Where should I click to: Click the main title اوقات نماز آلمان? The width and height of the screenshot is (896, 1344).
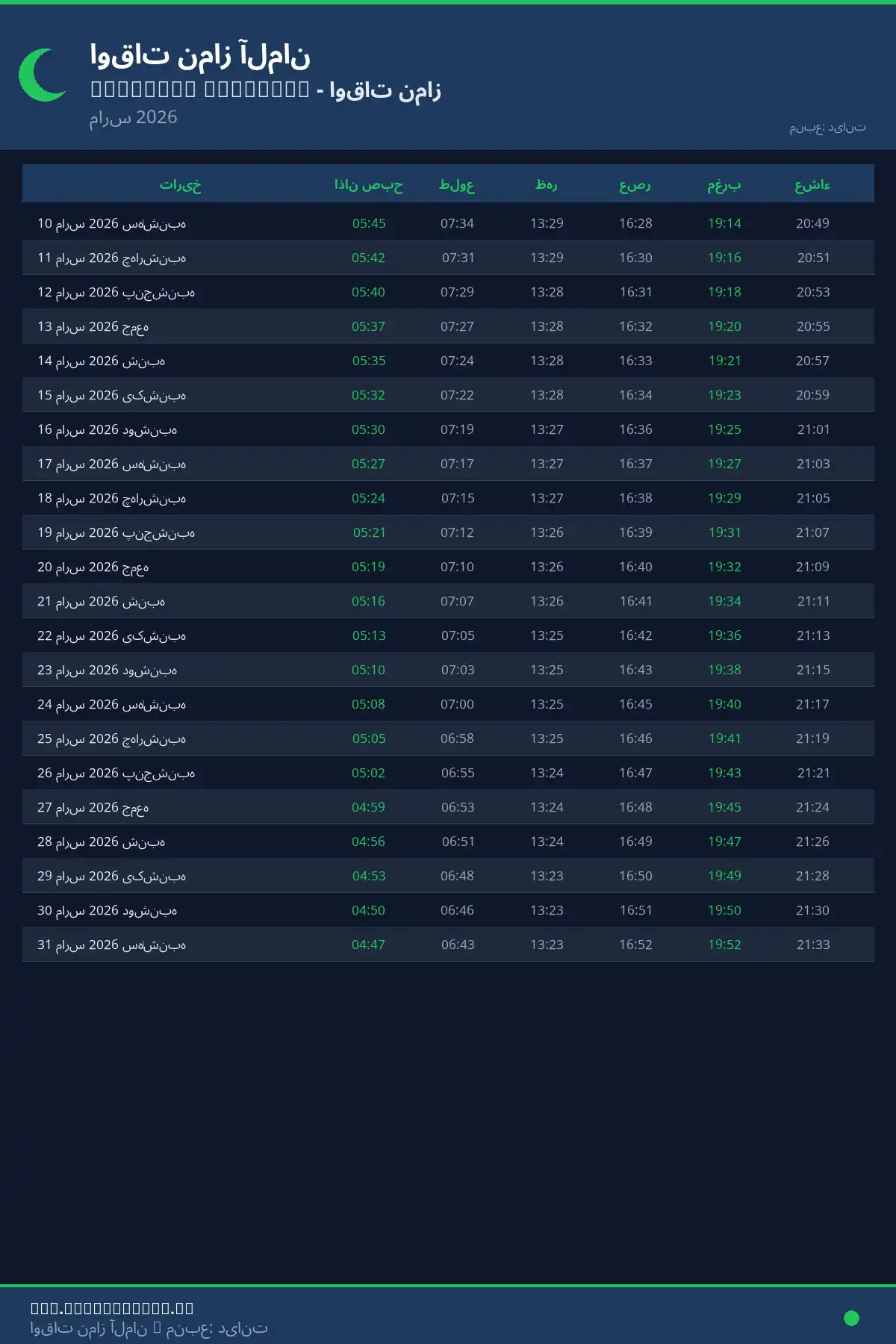200,56
